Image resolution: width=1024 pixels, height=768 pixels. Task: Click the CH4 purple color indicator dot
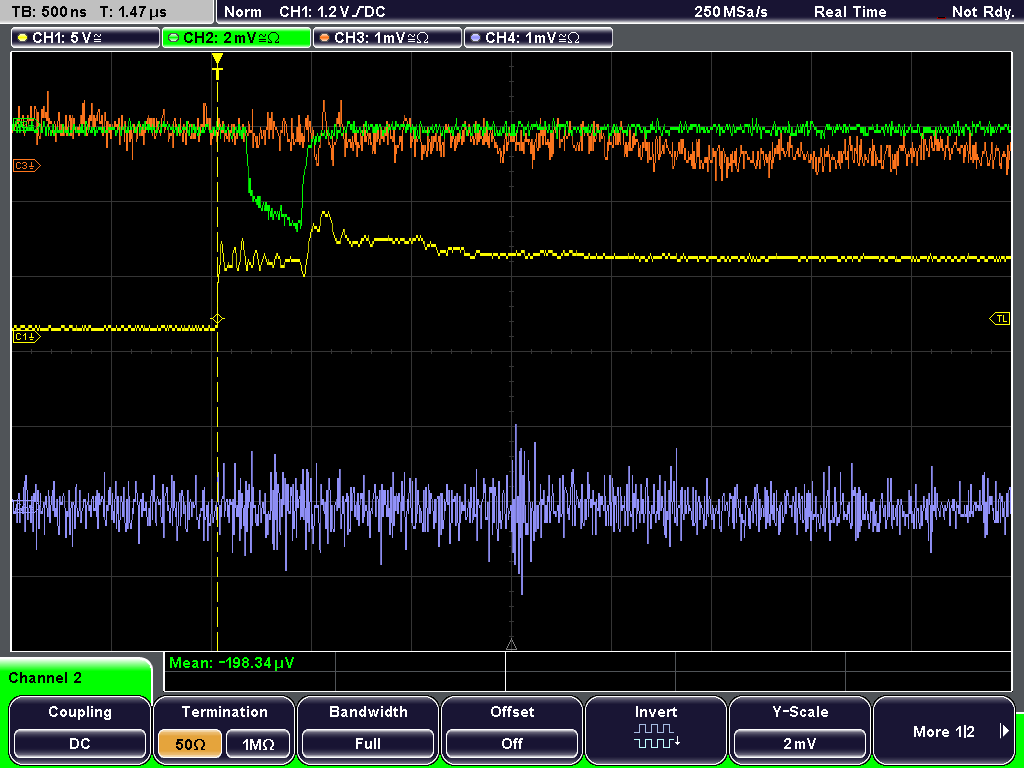(x=475, y=38)
